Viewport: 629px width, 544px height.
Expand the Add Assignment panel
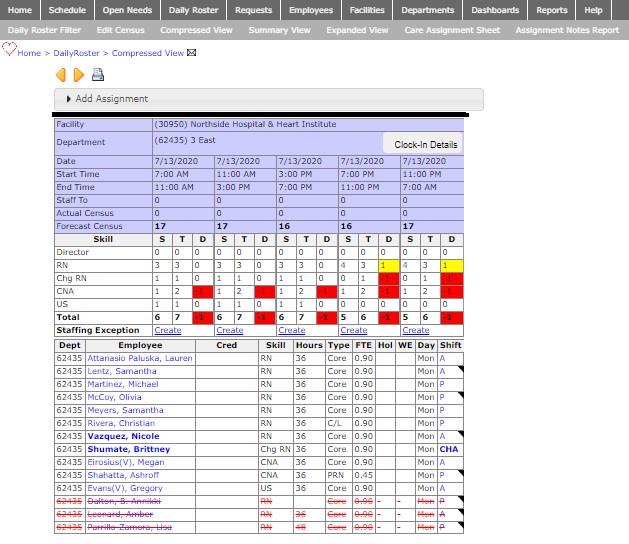[112, 99]
